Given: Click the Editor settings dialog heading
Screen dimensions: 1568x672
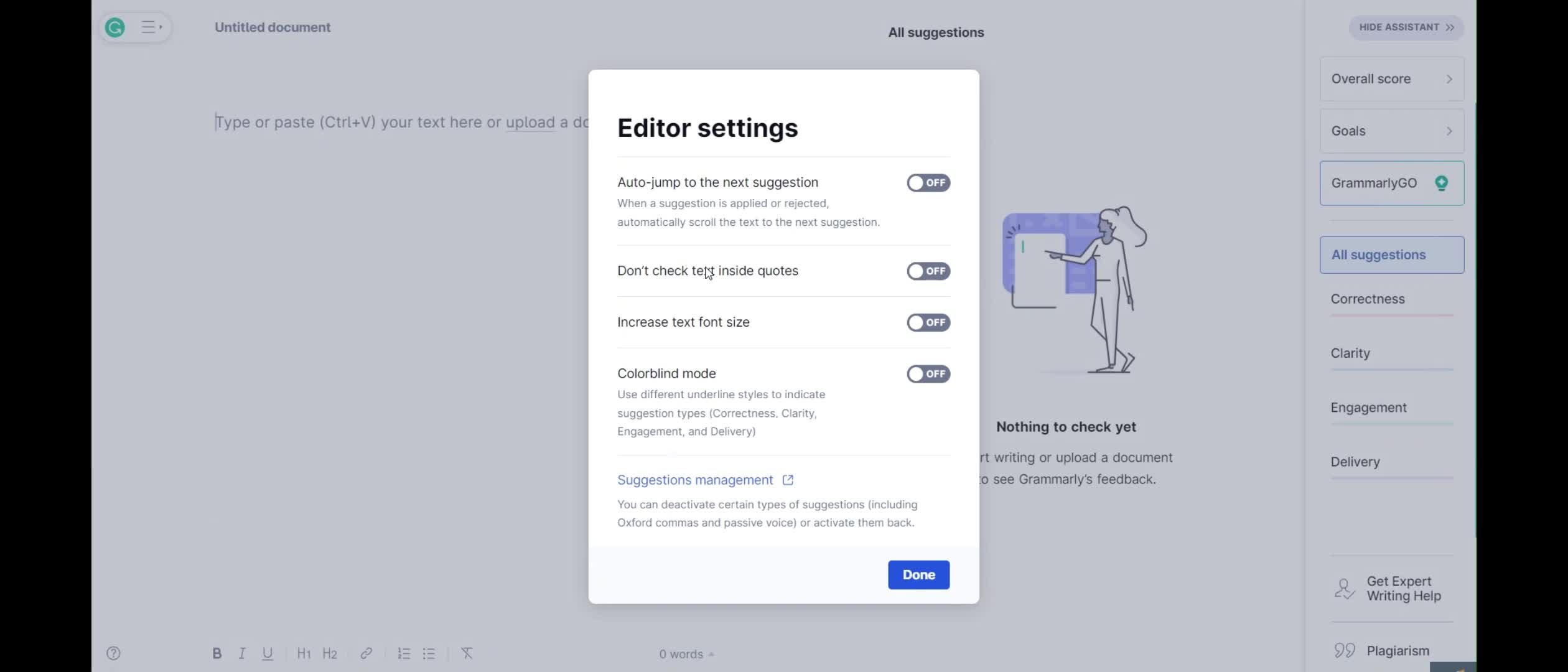Looking at the screenshot, I should click(x=707, y=128).
